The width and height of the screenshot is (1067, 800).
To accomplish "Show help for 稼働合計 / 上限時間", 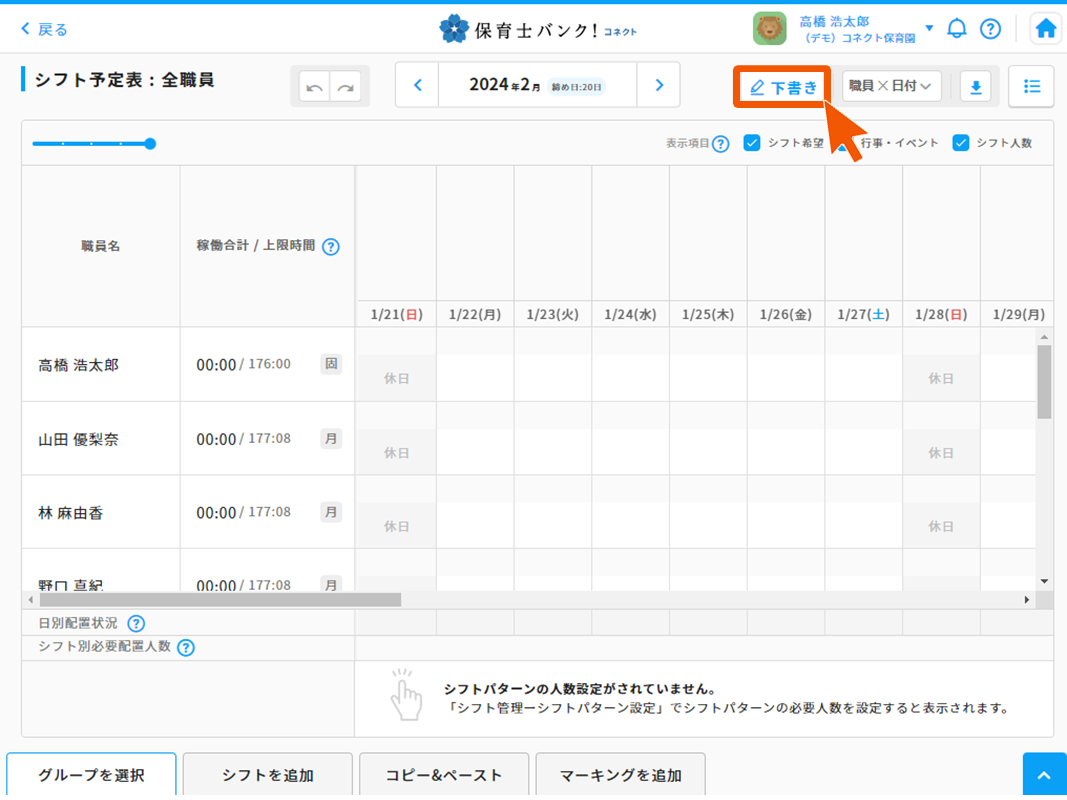I will 331,246.
